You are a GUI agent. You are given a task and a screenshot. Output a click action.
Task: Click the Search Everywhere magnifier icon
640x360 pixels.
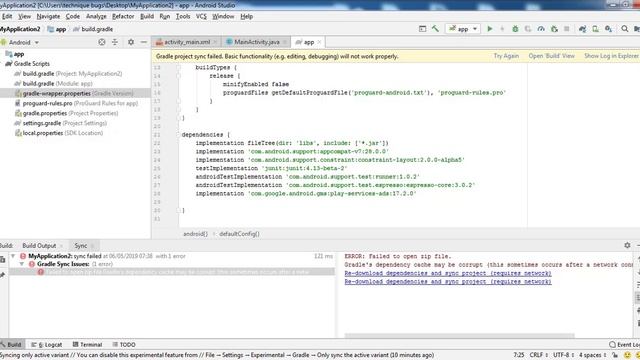pyautogui.click(x=624, y=29)
